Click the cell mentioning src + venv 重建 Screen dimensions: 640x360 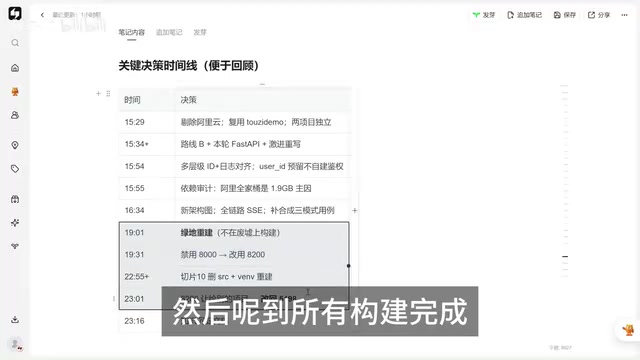point(262,277)
